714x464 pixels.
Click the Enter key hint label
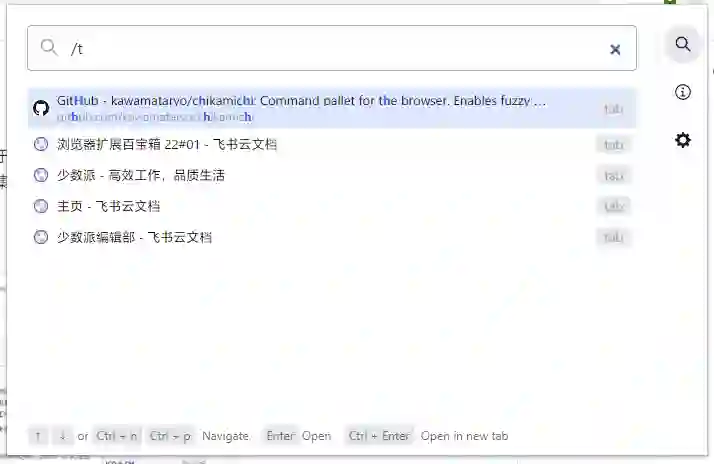[x=280, y=436]
